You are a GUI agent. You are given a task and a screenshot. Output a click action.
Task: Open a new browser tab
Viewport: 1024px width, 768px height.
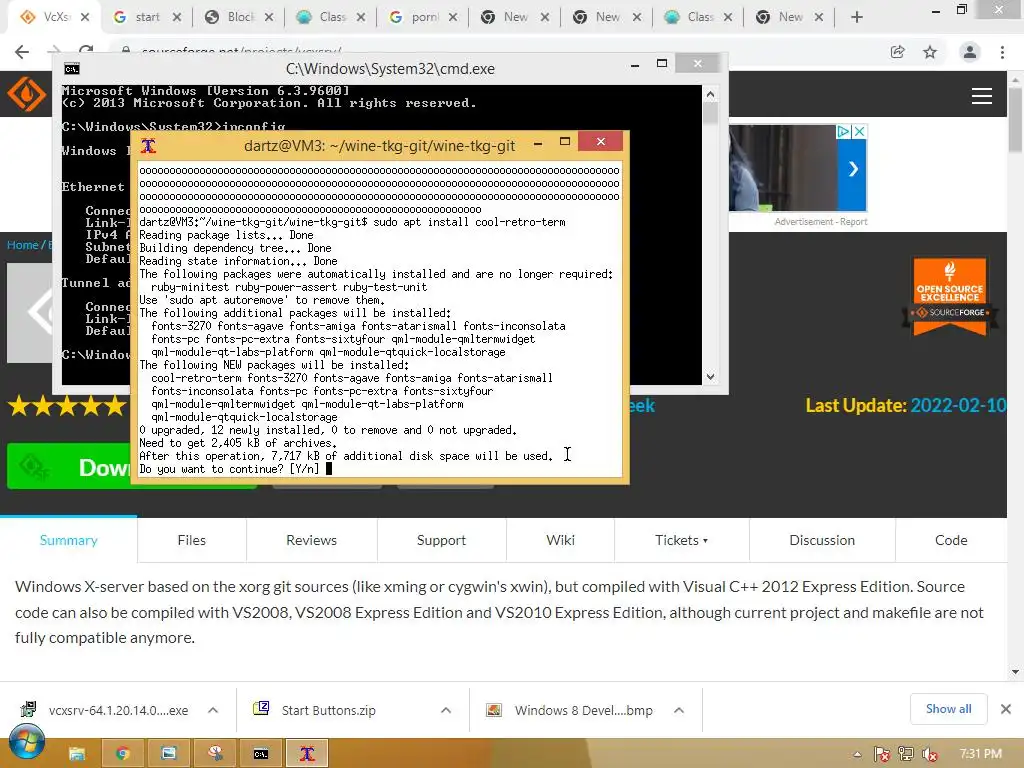click(x=857, y=18)
